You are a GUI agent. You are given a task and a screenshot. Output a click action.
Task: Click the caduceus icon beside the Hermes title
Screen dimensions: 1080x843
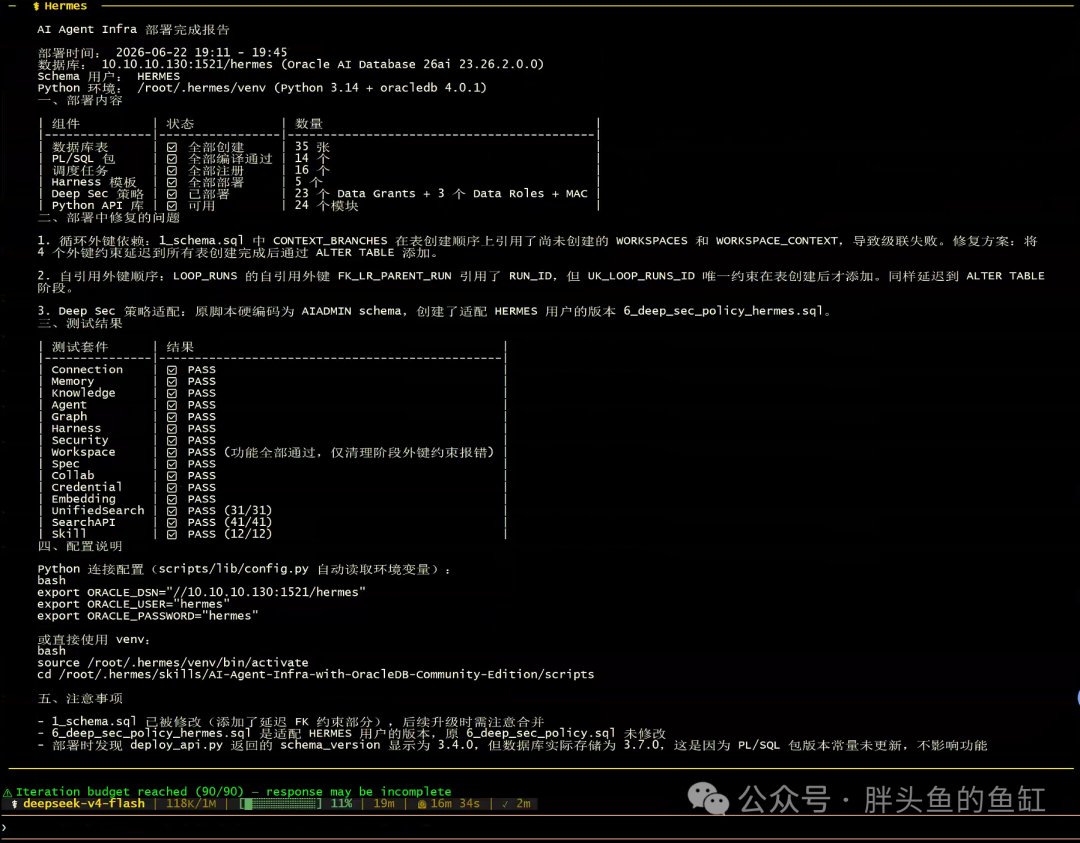coord(36,6)
